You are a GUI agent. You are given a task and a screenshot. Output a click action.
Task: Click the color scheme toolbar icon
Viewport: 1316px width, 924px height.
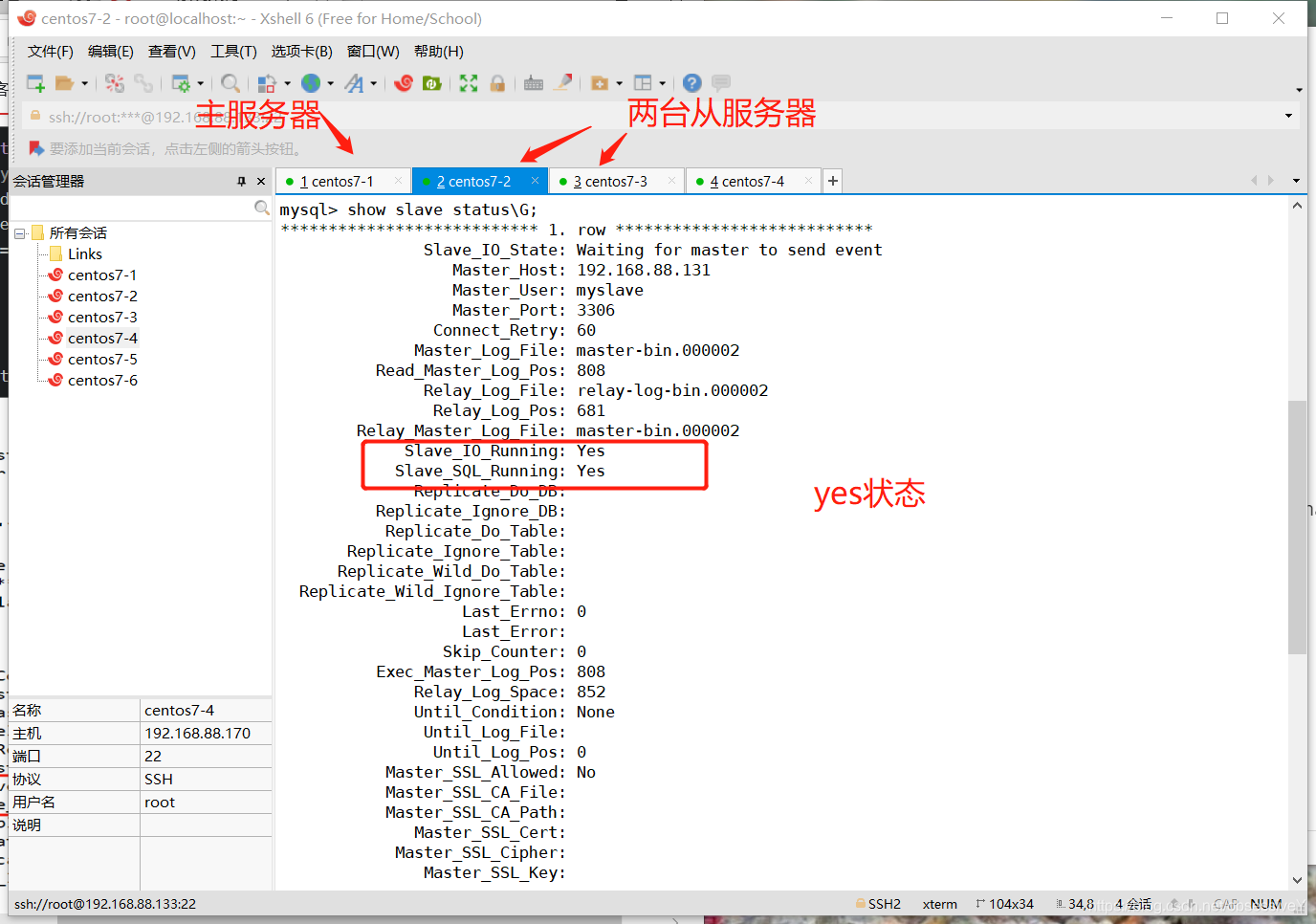268,83
